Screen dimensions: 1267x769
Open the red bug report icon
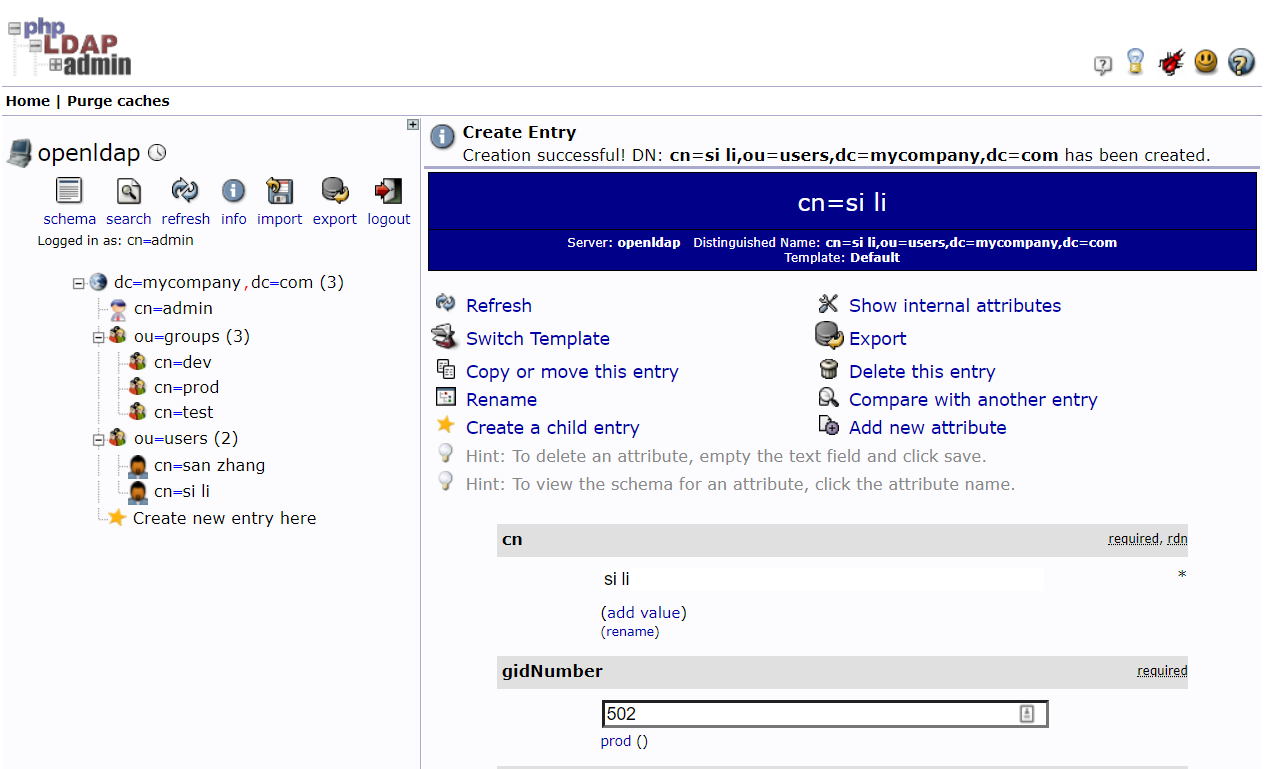coord(1171,62)
